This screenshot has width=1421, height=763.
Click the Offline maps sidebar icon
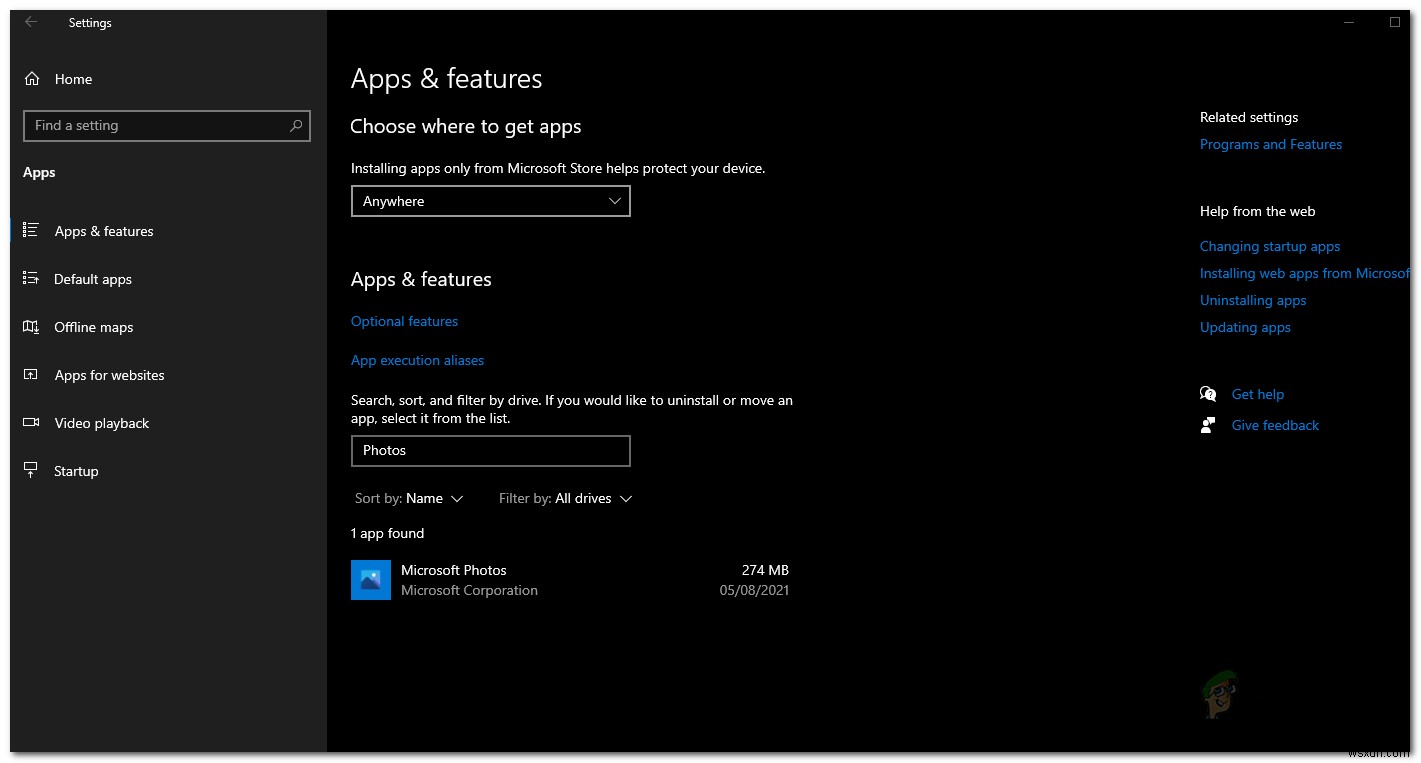coord(31,327)
